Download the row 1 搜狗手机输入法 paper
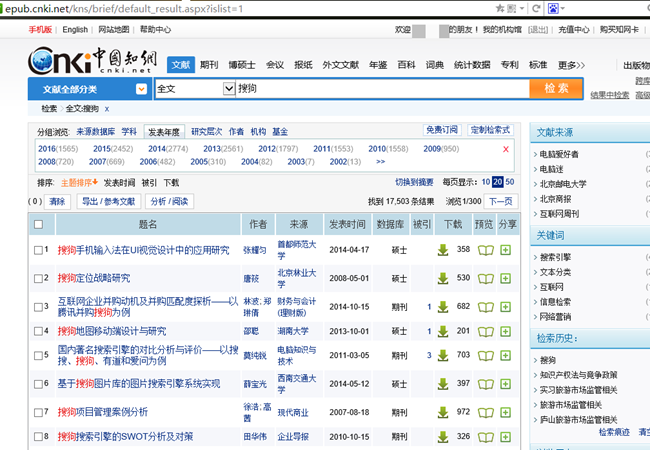Viewport: 650px width, 450px height. (x=443, y=250)
